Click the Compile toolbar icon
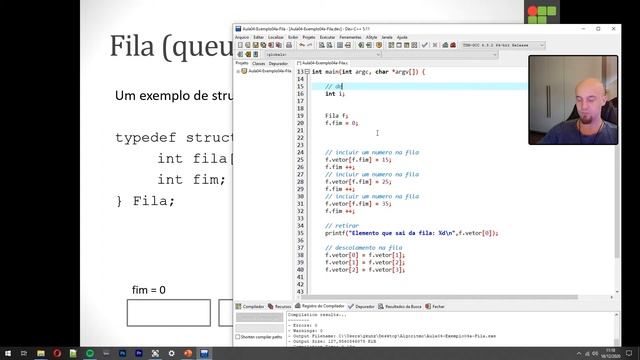 (x=391, y=45)
